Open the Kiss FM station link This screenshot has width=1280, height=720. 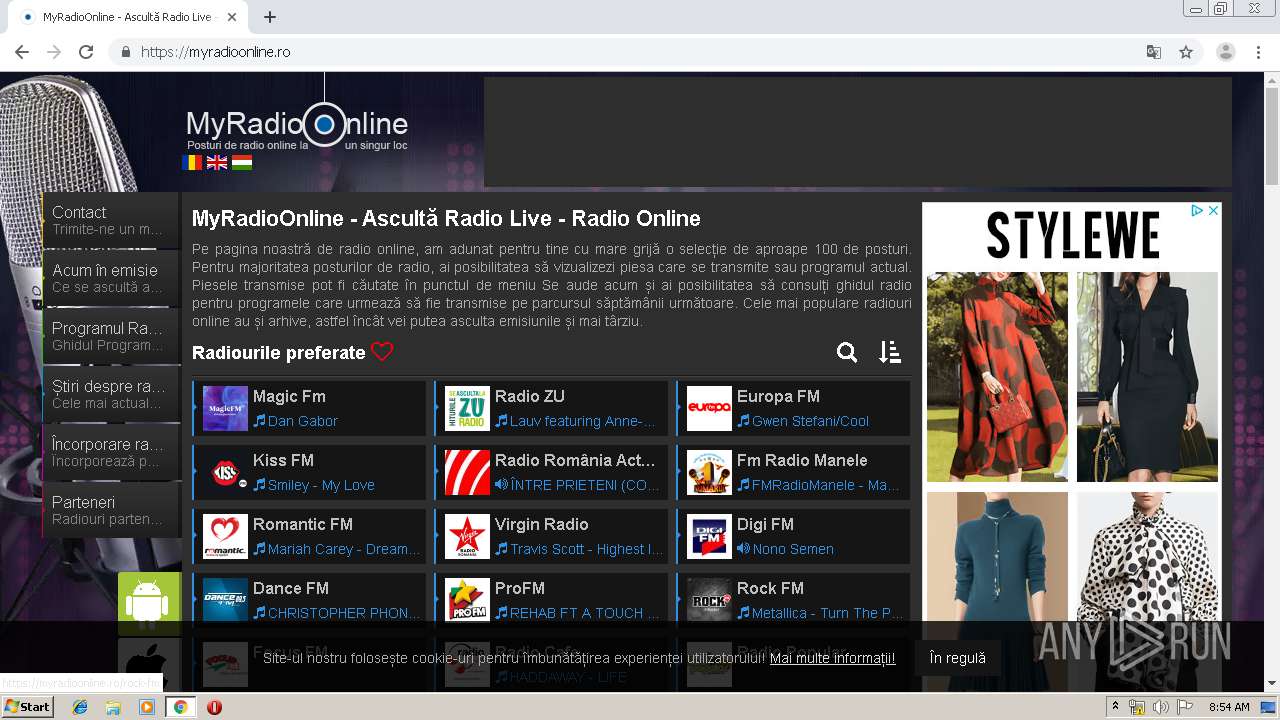(x=283, y=460)
